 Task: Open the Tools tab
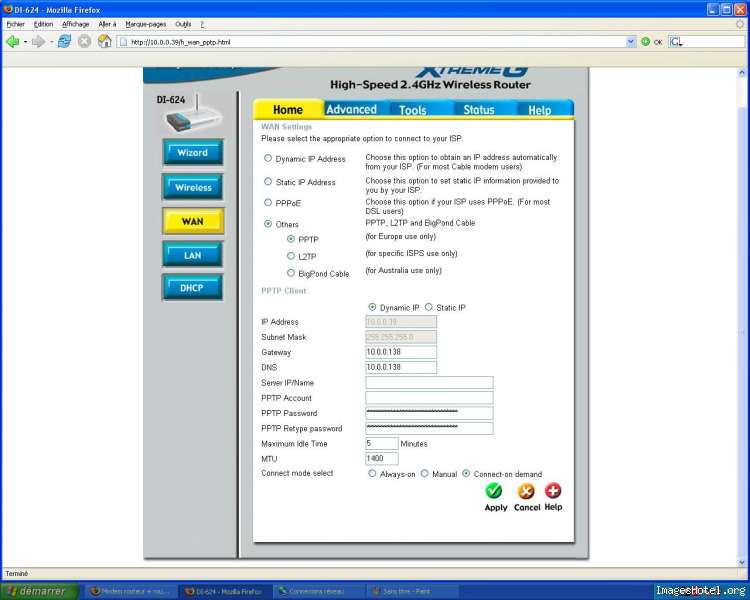coord(413,110)
